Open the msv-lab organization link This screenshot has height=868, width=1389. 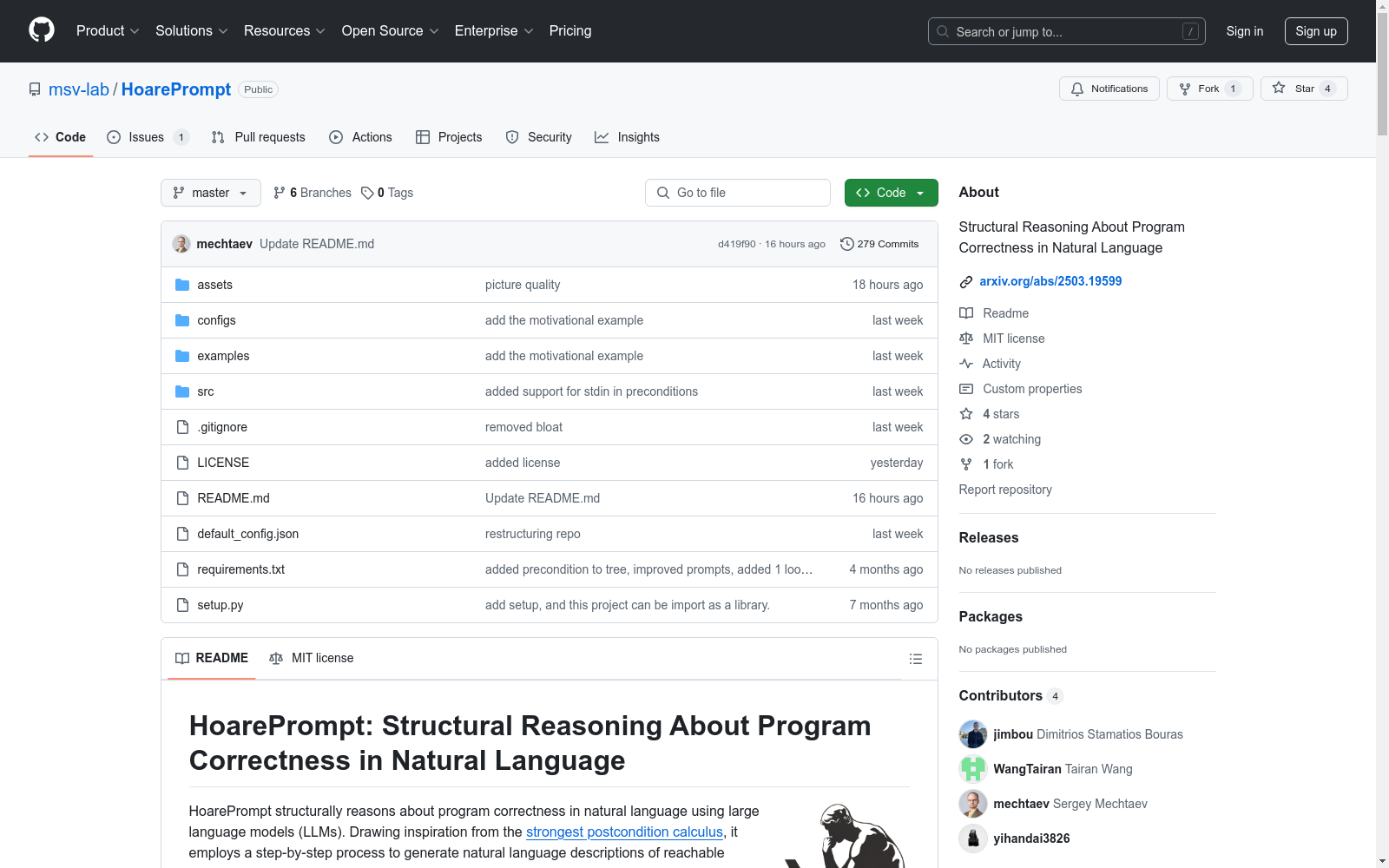[x=79, y=89]
